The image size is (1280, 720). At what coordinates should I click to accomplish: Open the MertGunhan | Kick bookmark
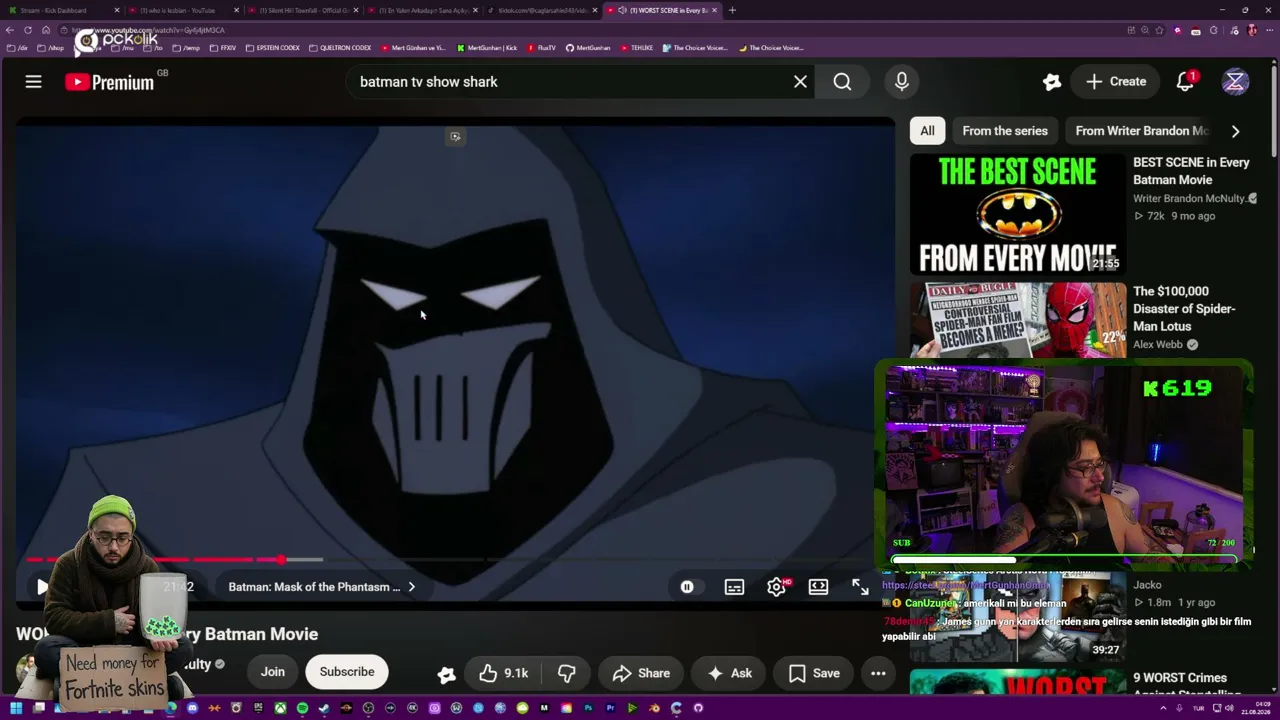coord(487,48)
